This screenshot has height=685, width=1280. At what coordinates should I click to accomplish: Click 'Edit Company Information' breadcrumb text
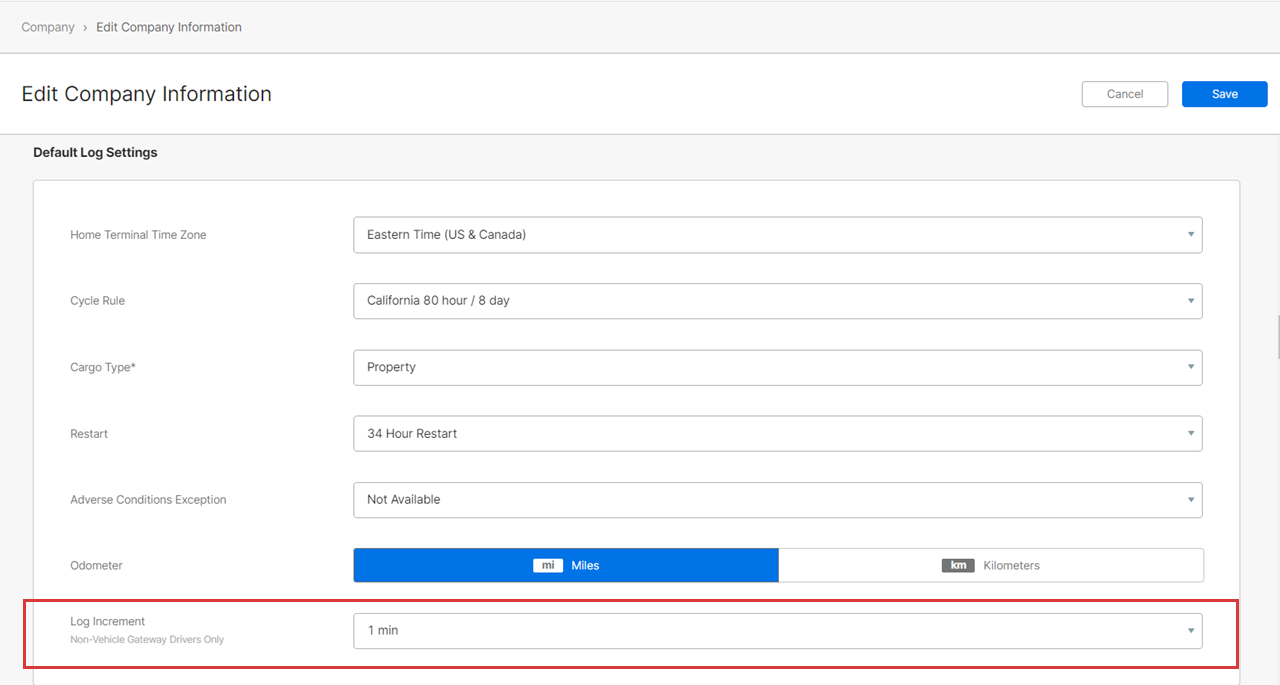coord(169,27)
